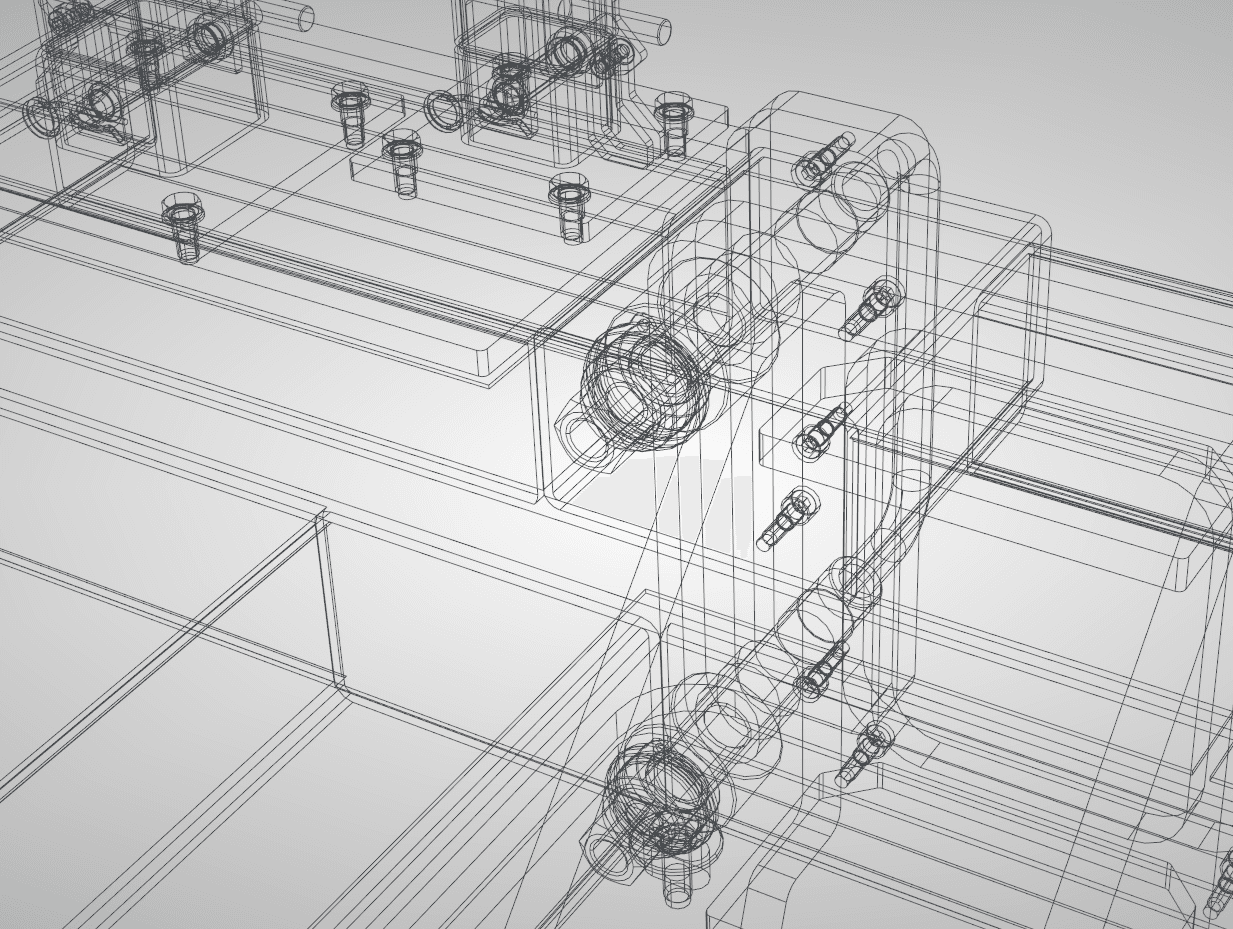
Task: Select the bolt at right end of top plate
Action: pos(674,124)
